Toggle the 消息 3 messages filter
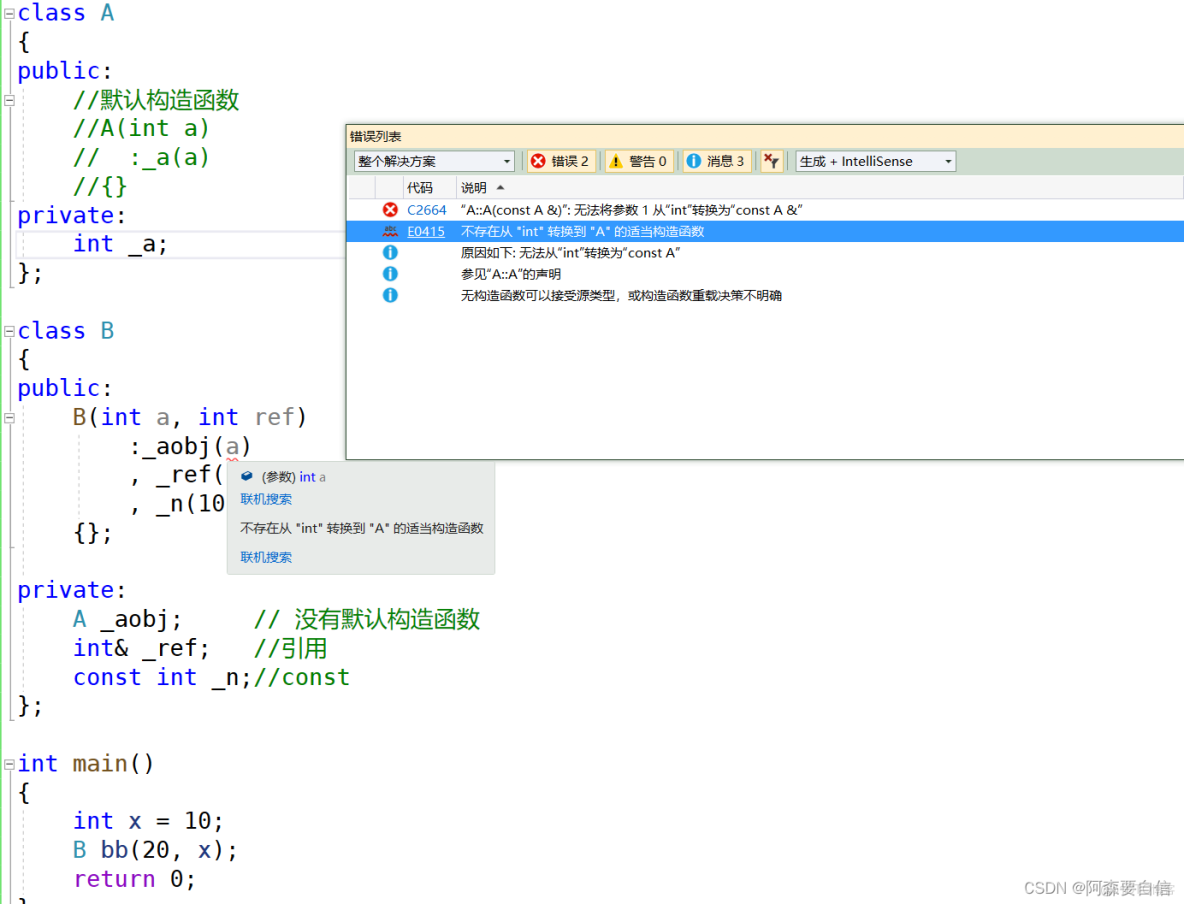The height and width of the screenshot is (904, 1184). point(717,161)
